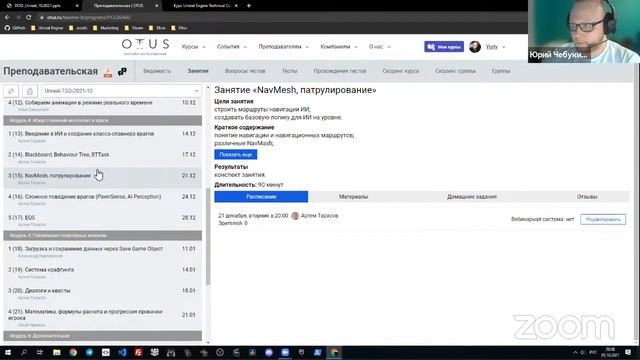Image resolution: width=640 pixels, height=360 pixels.
Task: Open the Unreal-TGD-2021-10 group selector
Action: pyautogui.click(x=121, y=91)
